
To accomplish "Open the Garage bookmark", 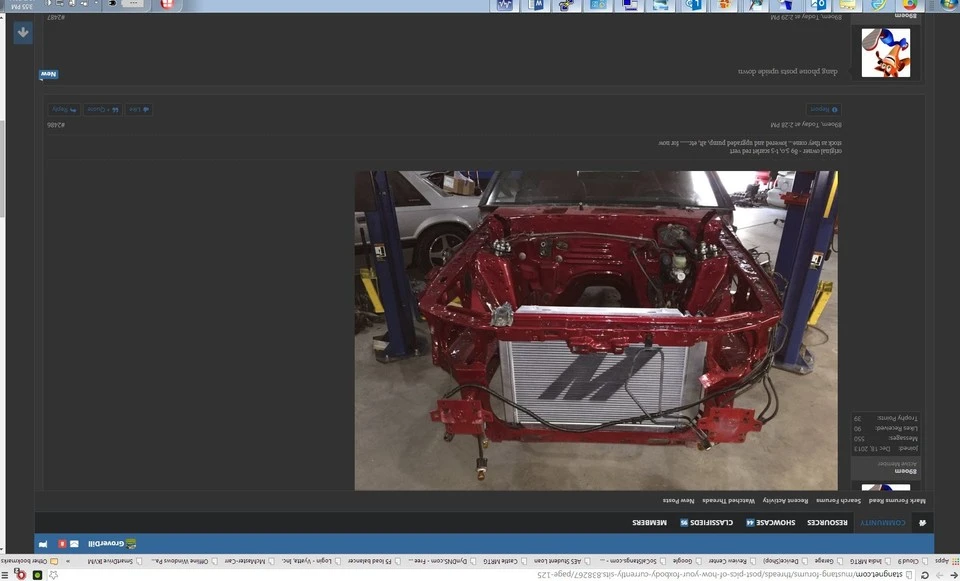I will (x=831, y=561).
